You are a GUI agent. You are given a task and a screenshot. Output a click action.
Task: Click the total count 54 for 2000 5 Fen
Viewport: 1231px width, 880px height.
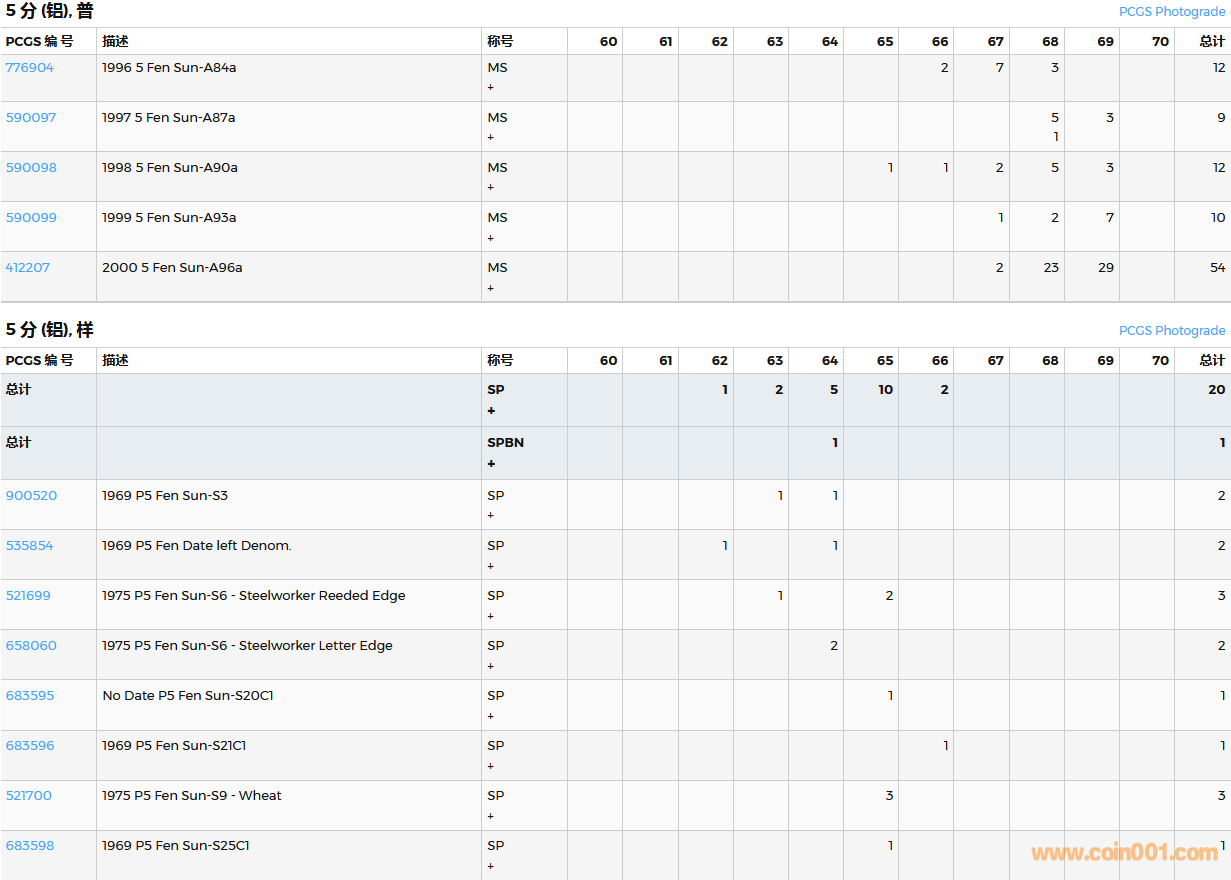[1217, 268]
